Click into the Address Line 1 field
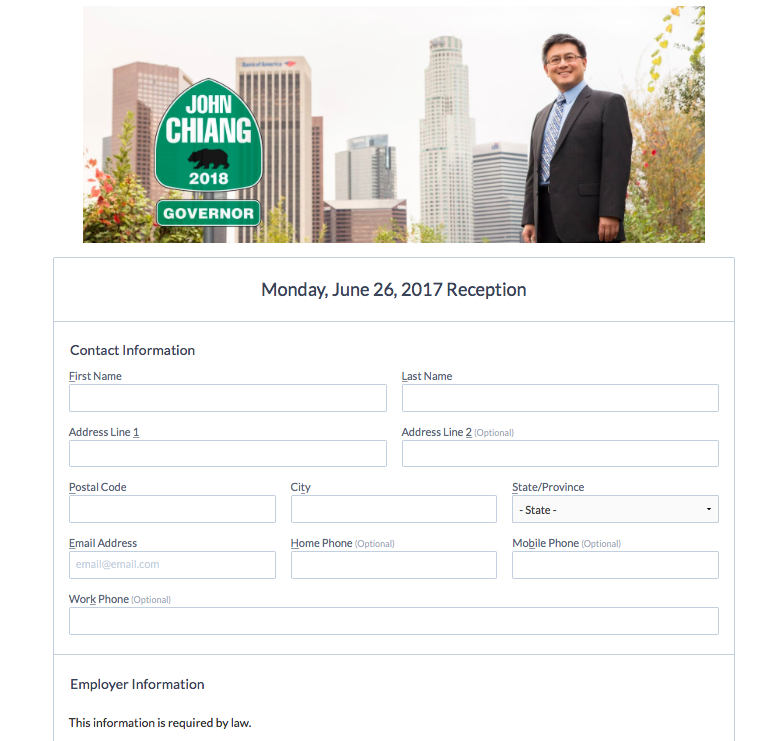This screenshot has height=741, width=767. (227, 453)
